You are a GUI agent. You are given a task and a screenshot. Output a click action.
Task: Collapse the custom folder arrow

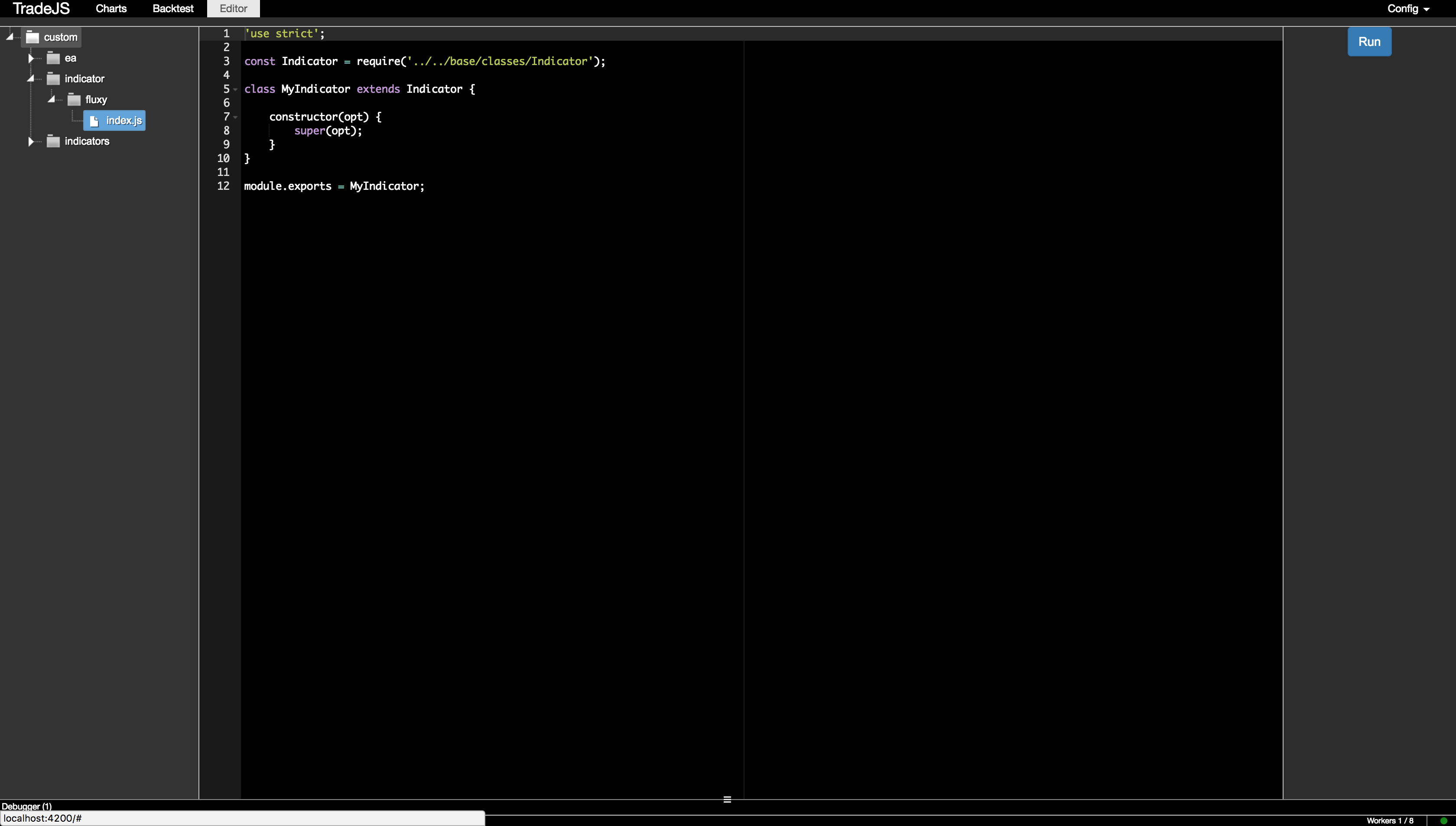(x=10, y=37)
